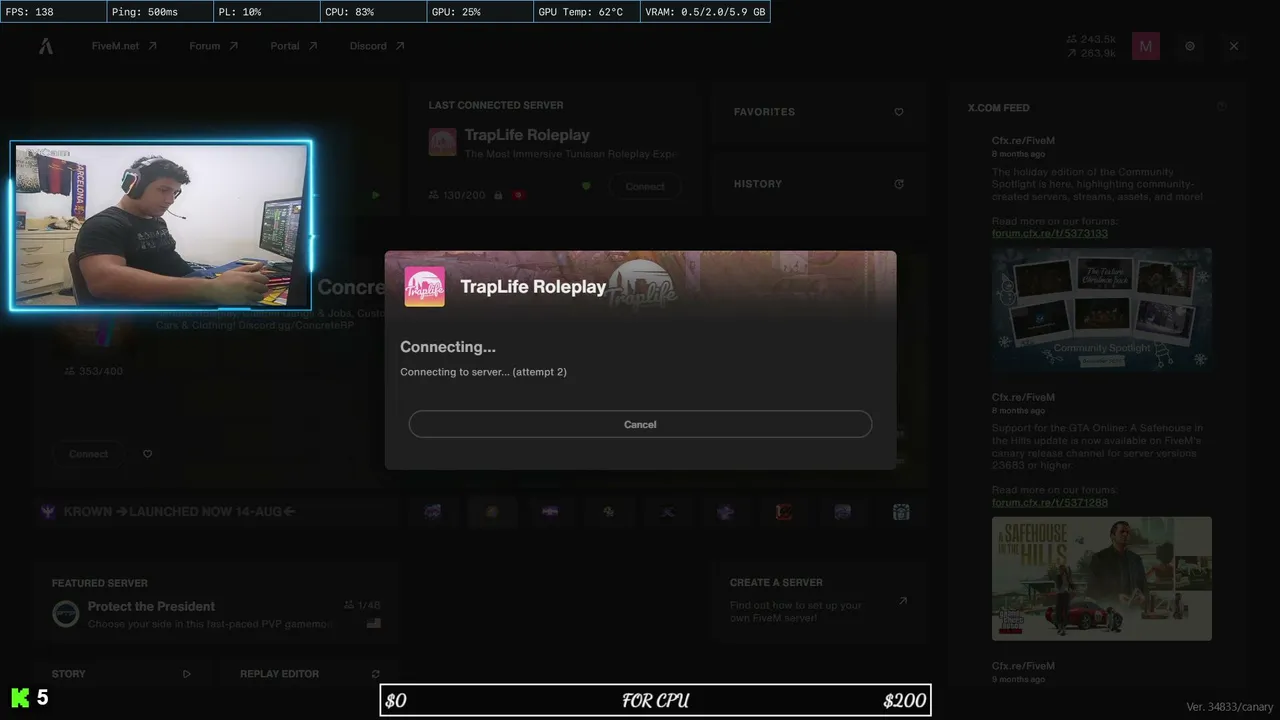Click the refresh icon beside Replay Editor

point(375,674)
